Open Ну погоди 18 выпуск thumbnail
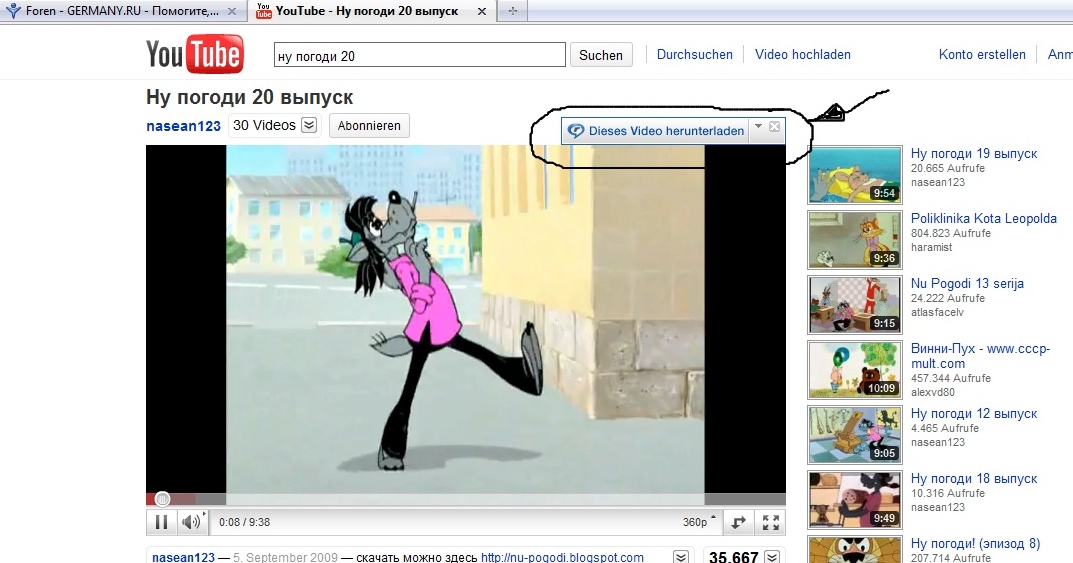1073x563 pixels. click(855, 500)
